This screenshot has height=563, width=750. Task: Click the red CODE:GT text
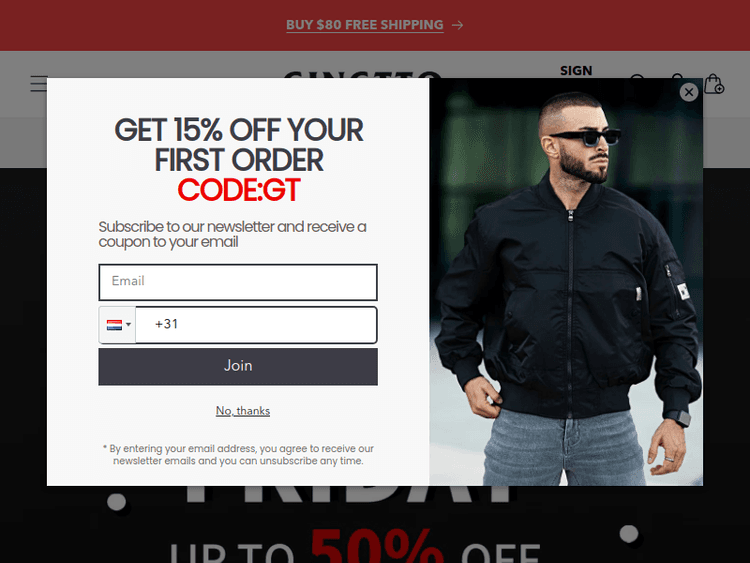pos(239,190)
